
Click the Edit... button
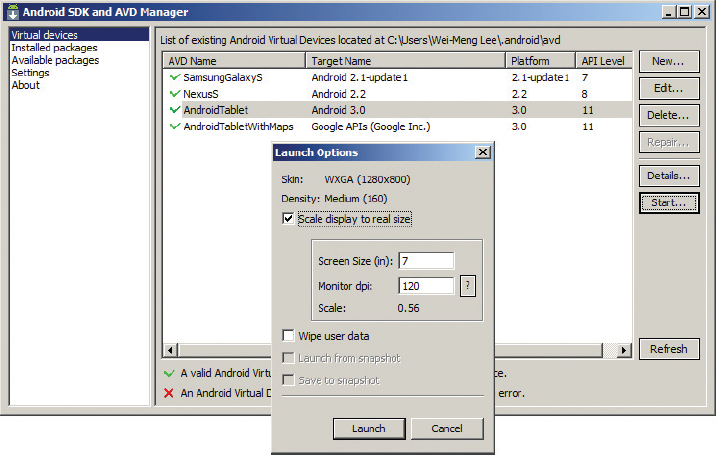tap(669, 88)
